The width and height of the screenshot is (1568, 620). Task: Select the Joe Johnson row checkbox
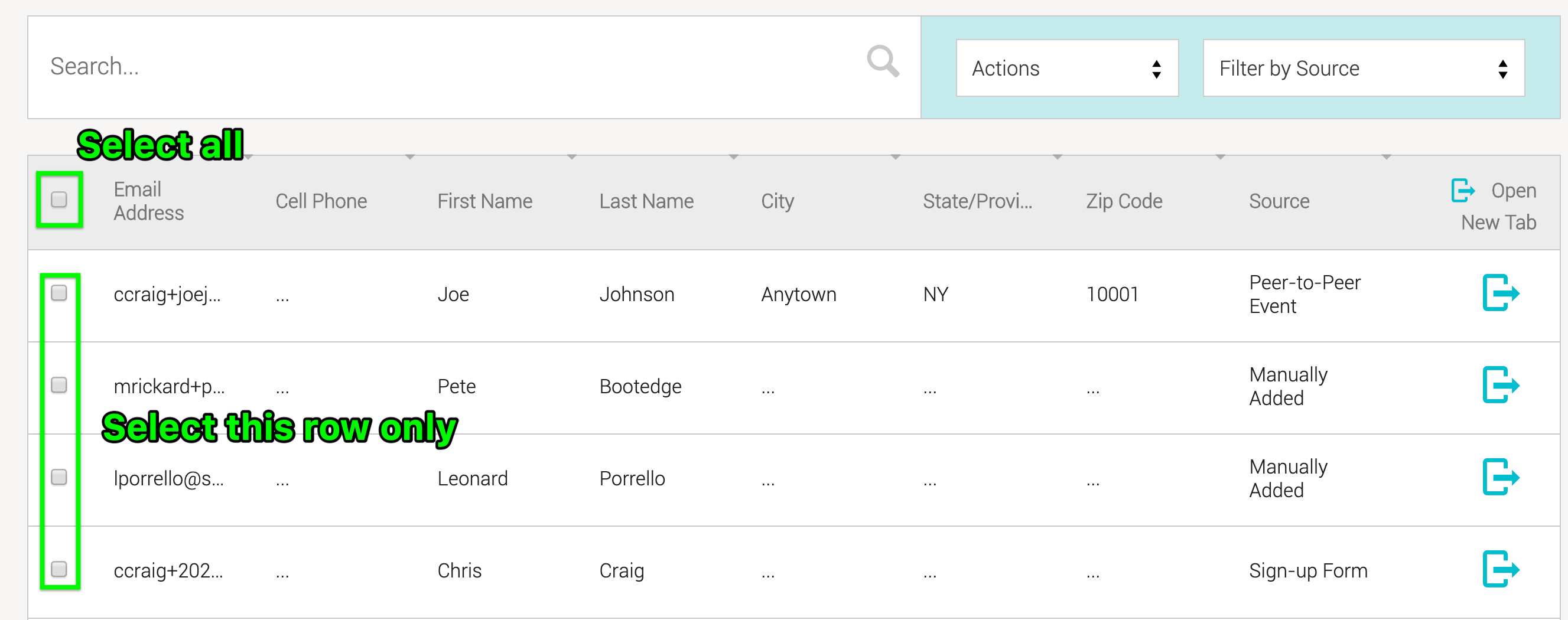(x=59, y=293)
